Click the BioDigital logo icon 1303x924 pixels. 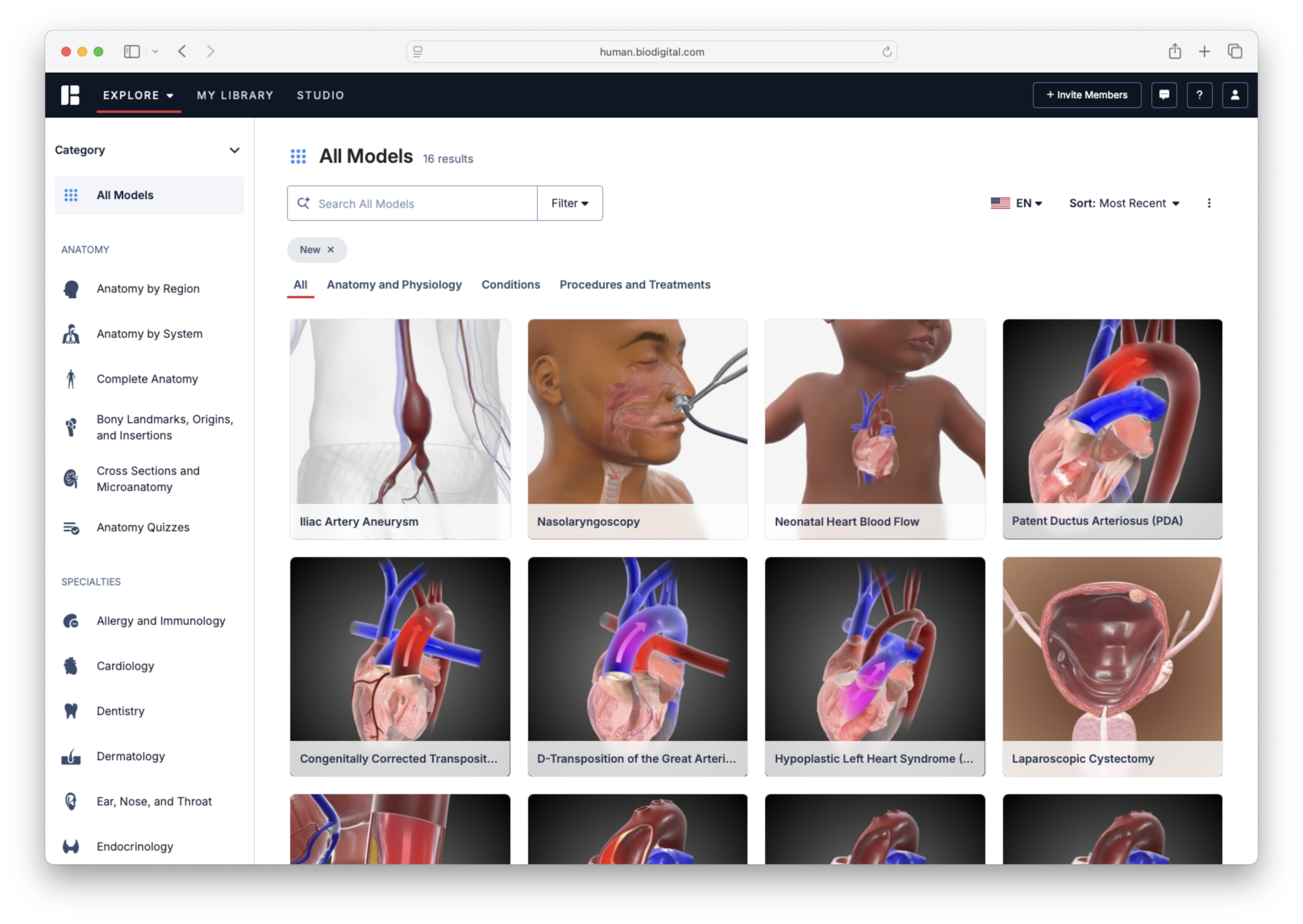pyautogui.click(x=70, y=95)
